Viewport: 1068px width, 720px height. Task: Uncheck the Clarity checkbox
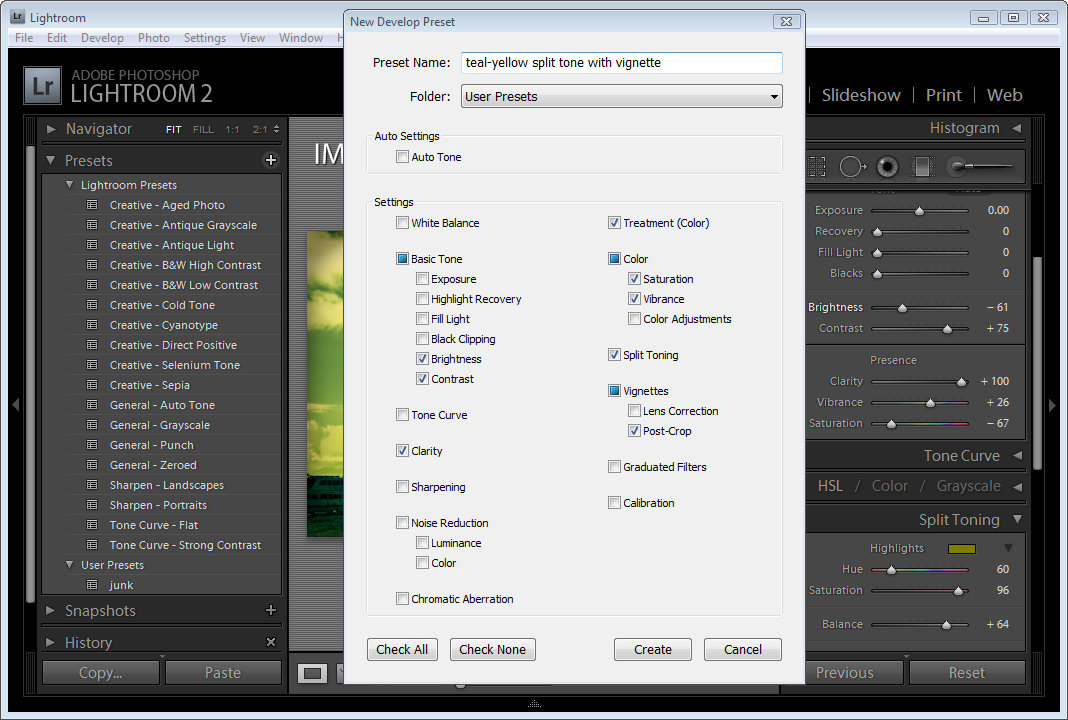[403, 451]
